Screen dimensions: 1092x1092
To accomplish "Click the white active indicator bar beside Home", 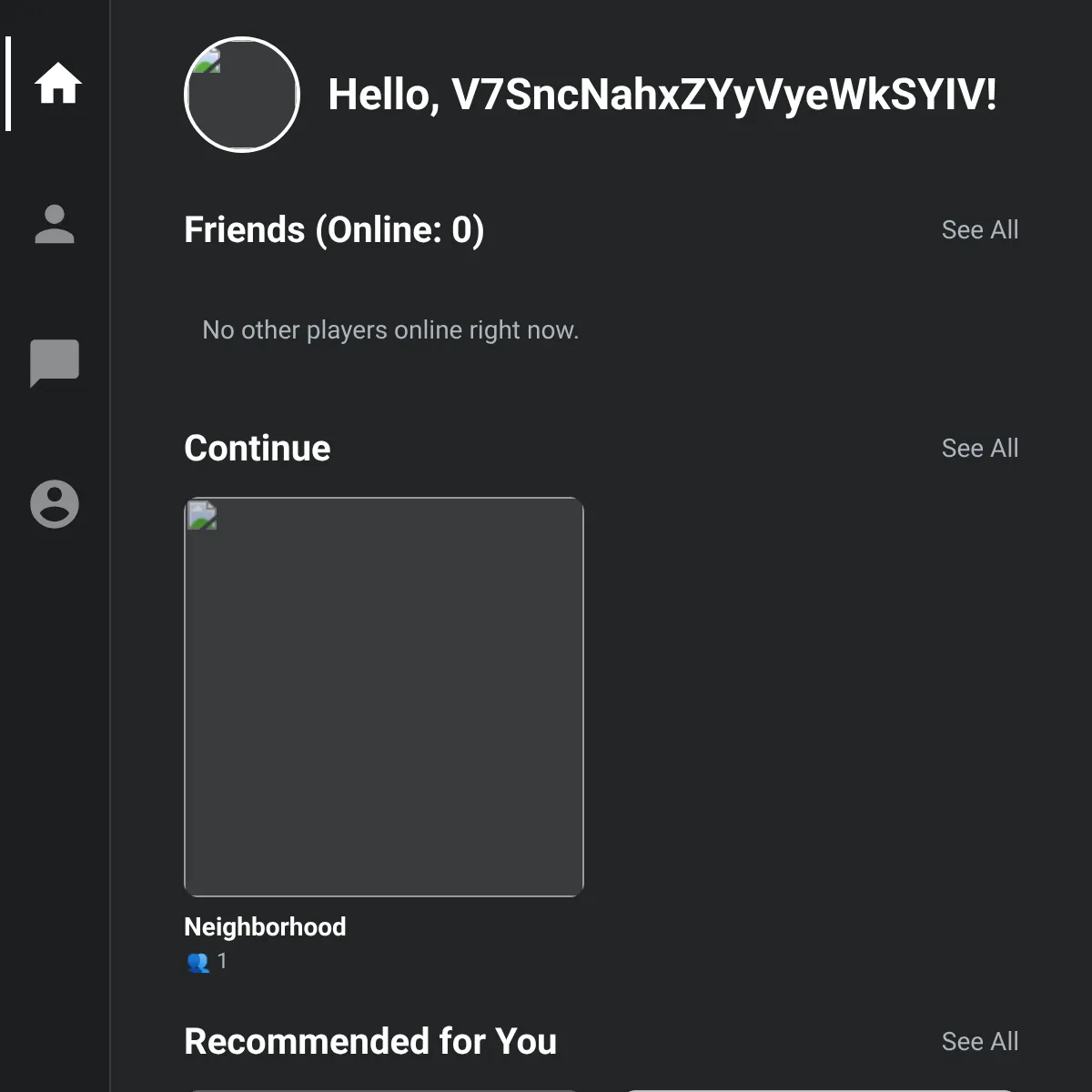I will (x=8, y=84).
